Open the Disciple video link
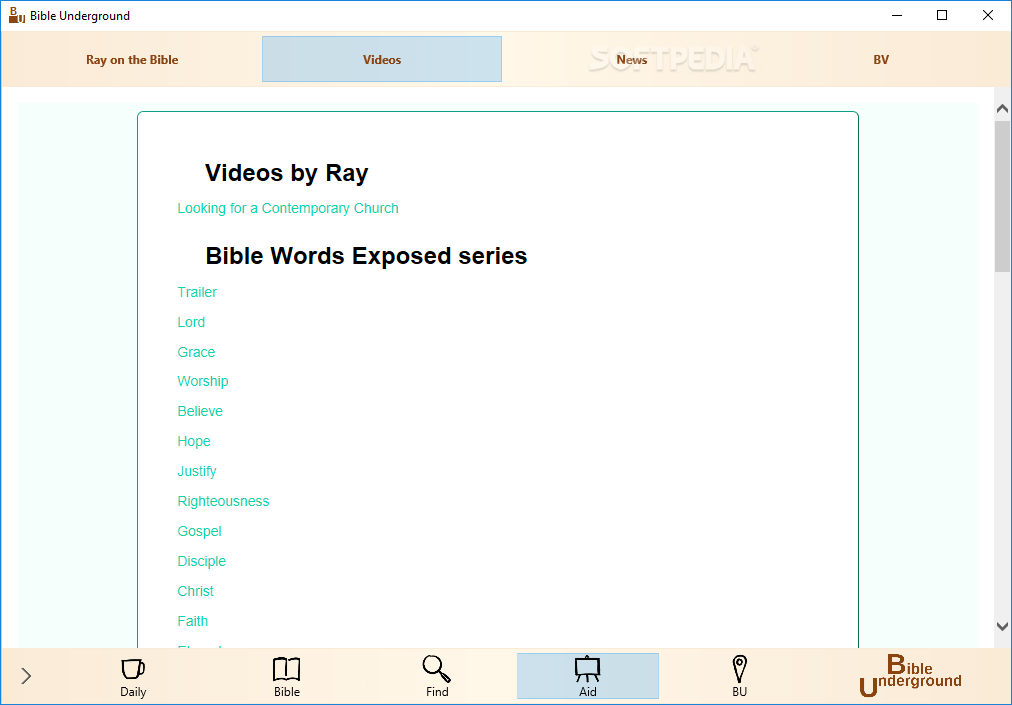The image size is (1012, 705). [x=201, y=562]
